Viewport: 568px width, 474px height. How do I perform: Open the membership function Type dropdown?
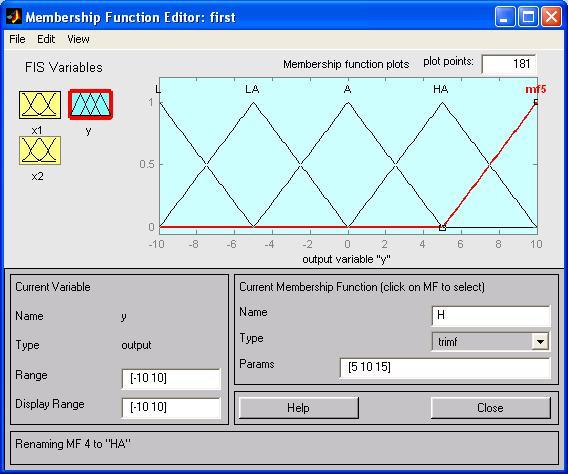click(x=490, y=341)
